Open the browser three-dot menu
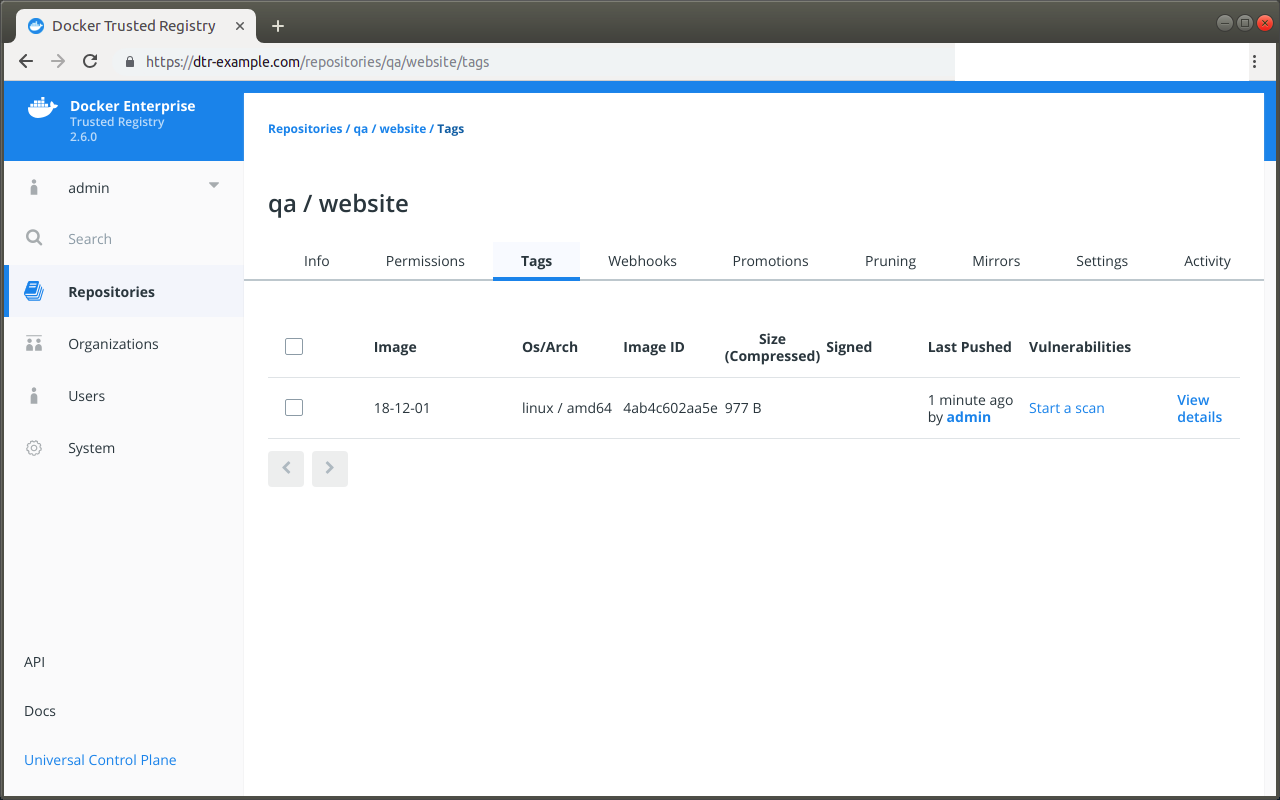 point(1254,61)
